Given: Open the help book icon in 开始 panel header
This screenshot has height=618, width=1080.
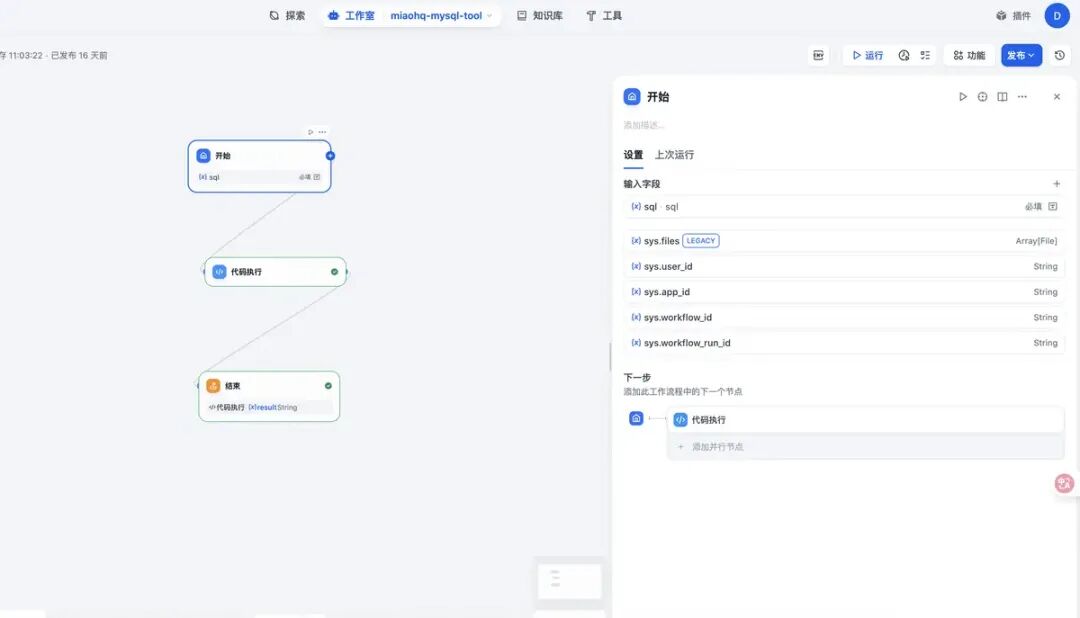Looking at the screenshot, I should coord(1002,96).
